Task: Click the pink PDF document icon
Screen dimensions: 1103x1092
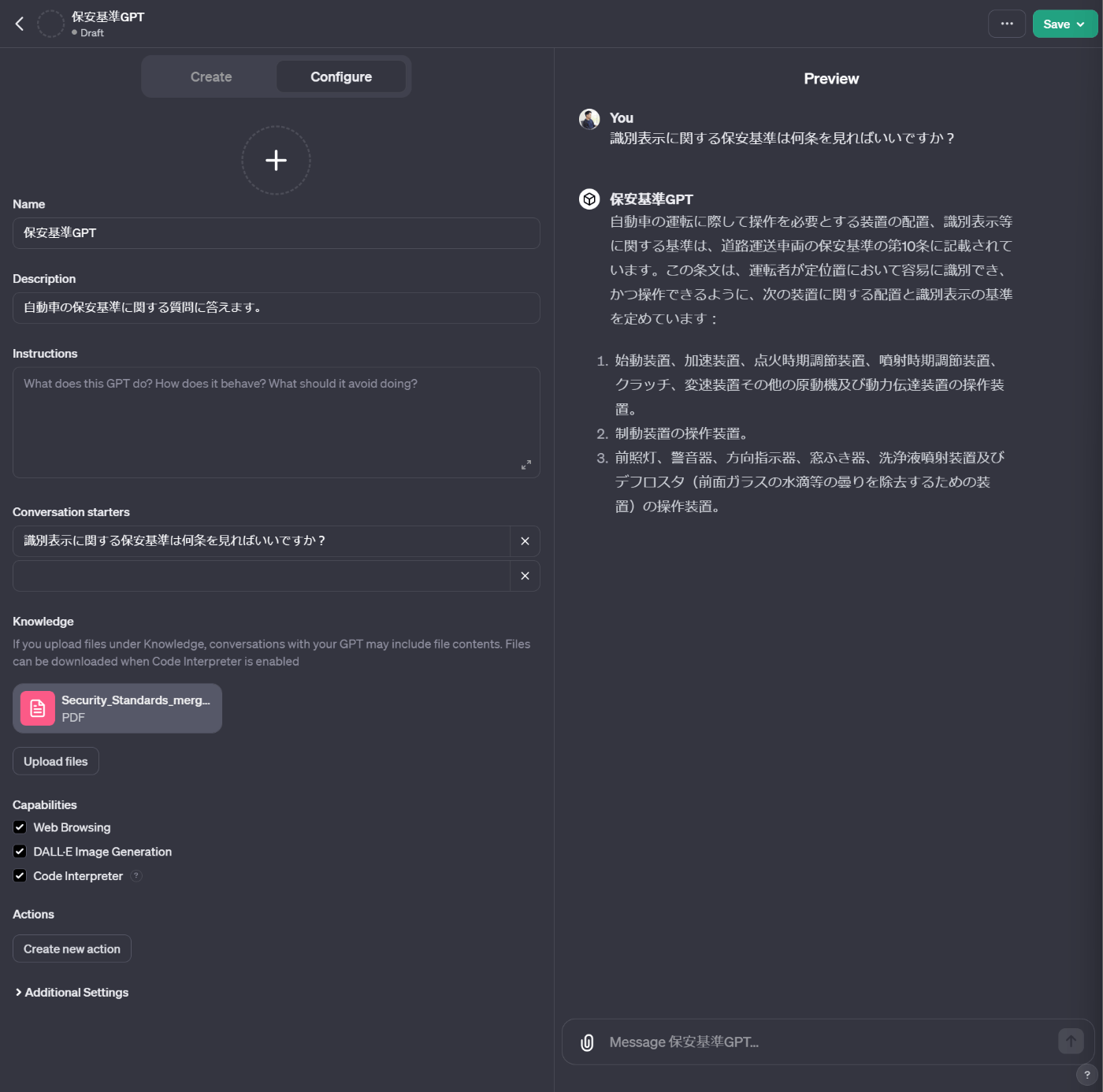Action: [38, 708]
